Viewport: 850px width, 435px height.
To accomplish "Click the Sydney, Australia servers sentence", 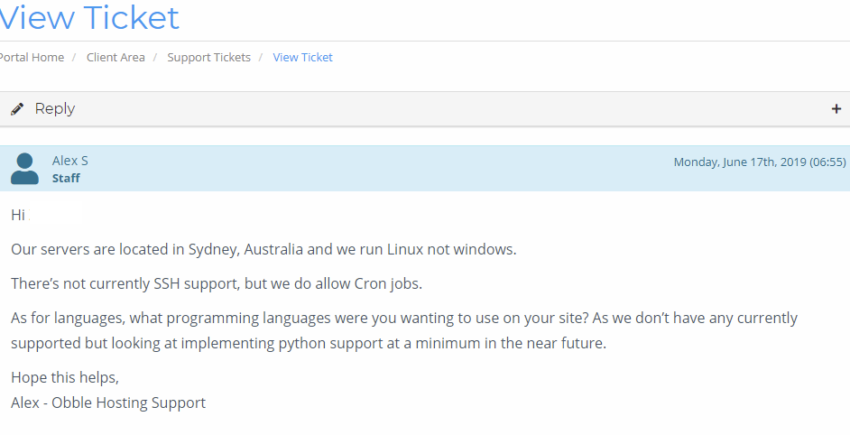I will tap(263, 250).
